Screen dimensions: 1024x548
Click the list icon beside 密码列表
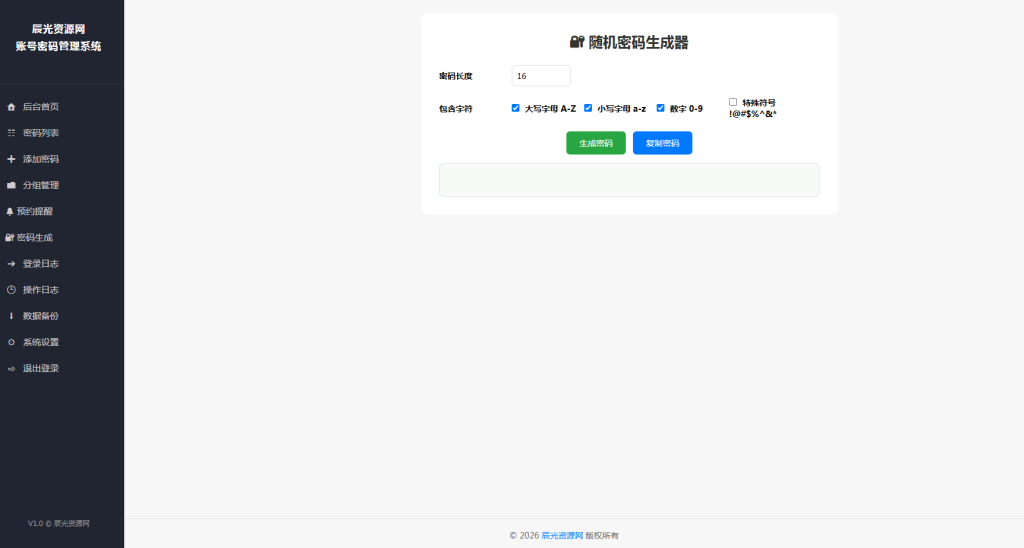click(11, 133)
